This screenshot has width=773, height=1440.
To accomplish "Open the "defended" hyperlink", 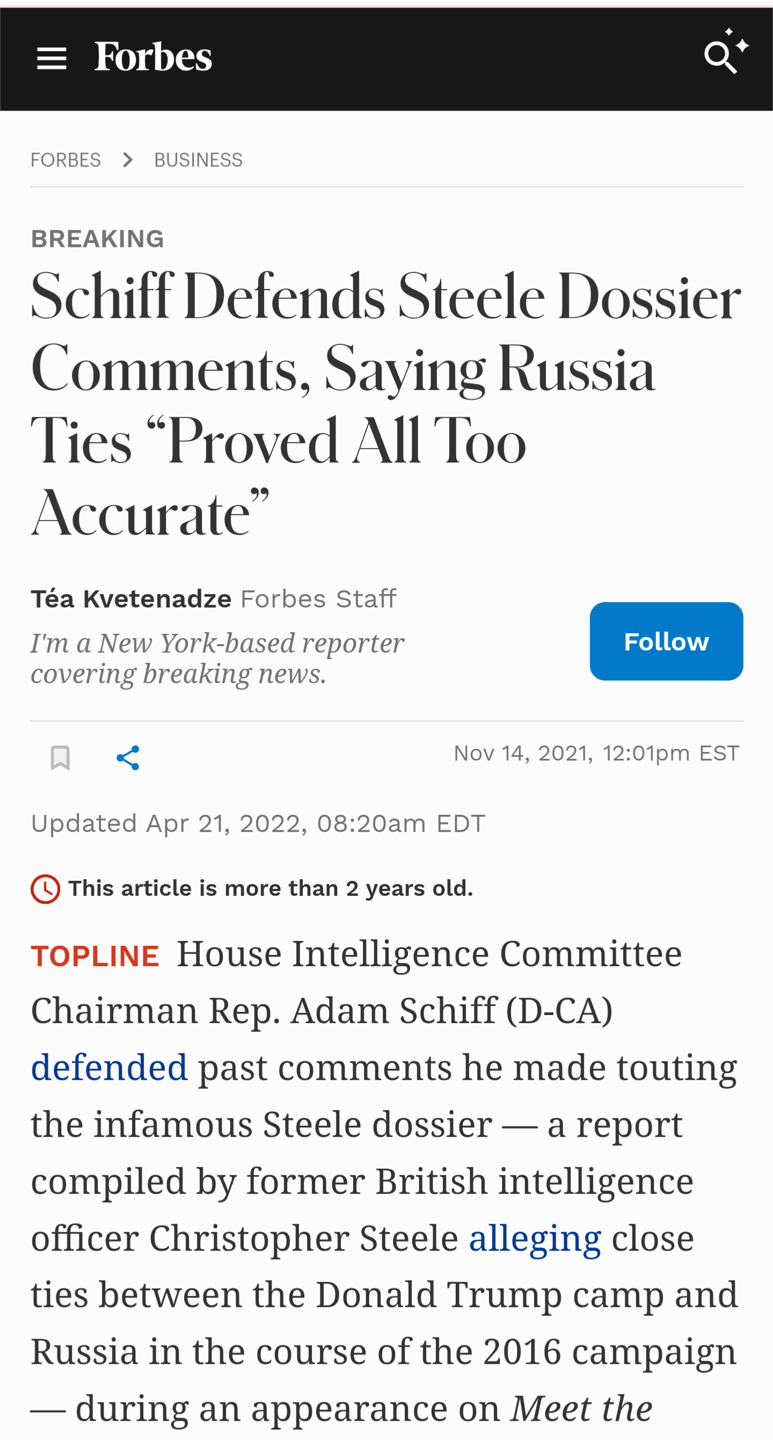I will [109, 1068].
